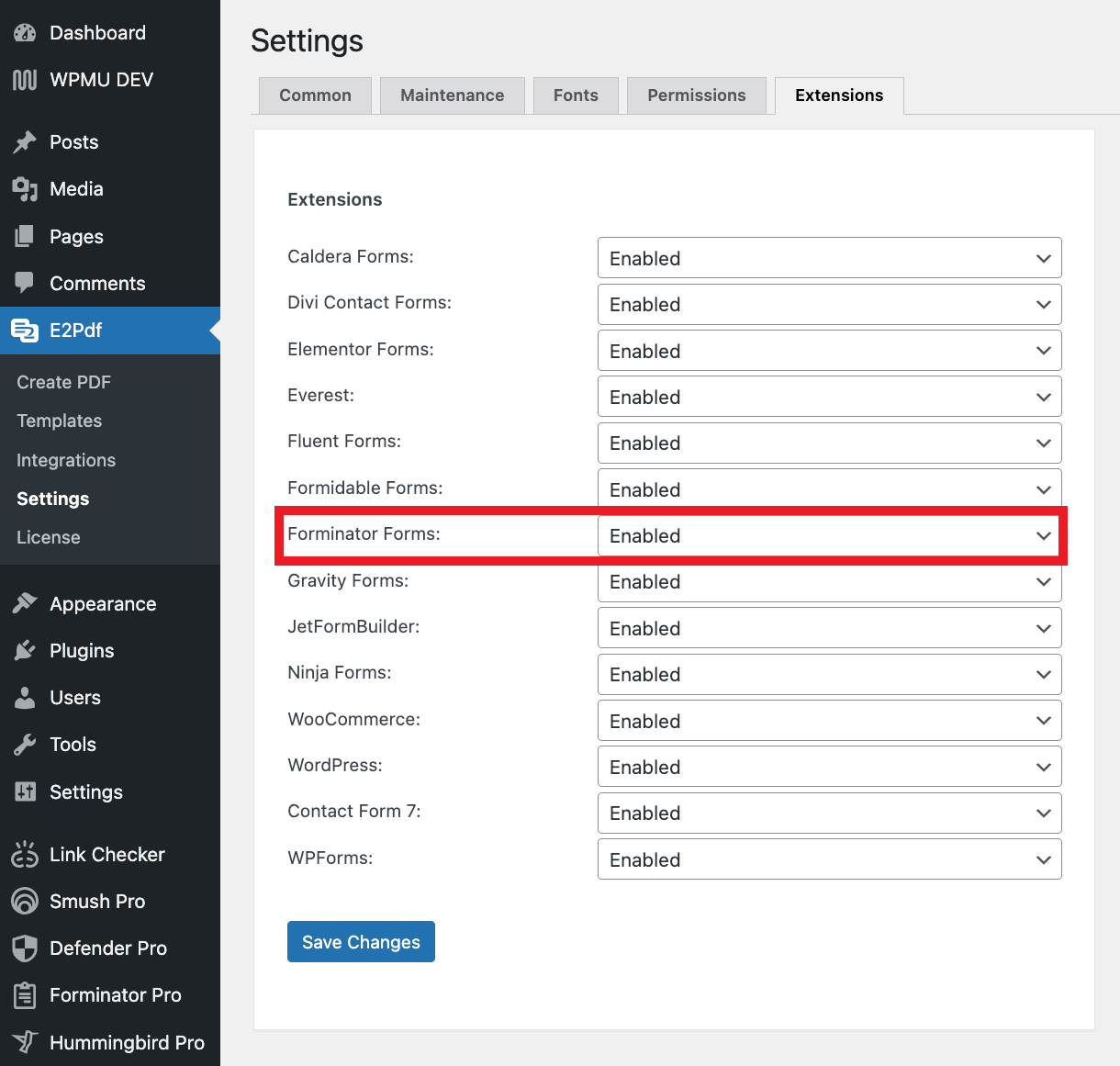This screenshot has width=1120, height=1066.
Task: Expand the Everest status dropdown
Action: click(829, 397)
